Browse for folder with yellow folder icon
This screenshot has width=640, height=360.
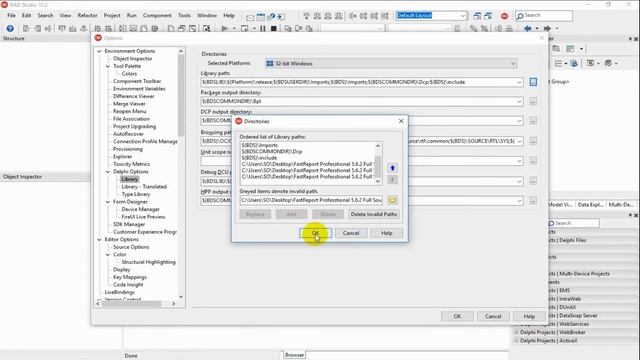[x=392, y=200]
